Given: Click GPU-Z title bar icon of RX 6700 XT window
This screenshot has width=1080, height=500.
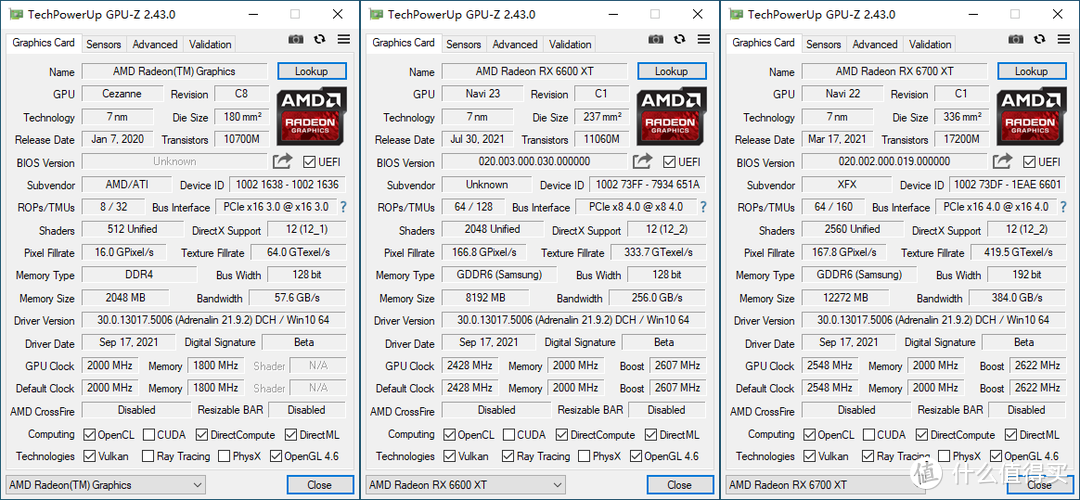Looking at the screenshot, I should coord(736,14).
